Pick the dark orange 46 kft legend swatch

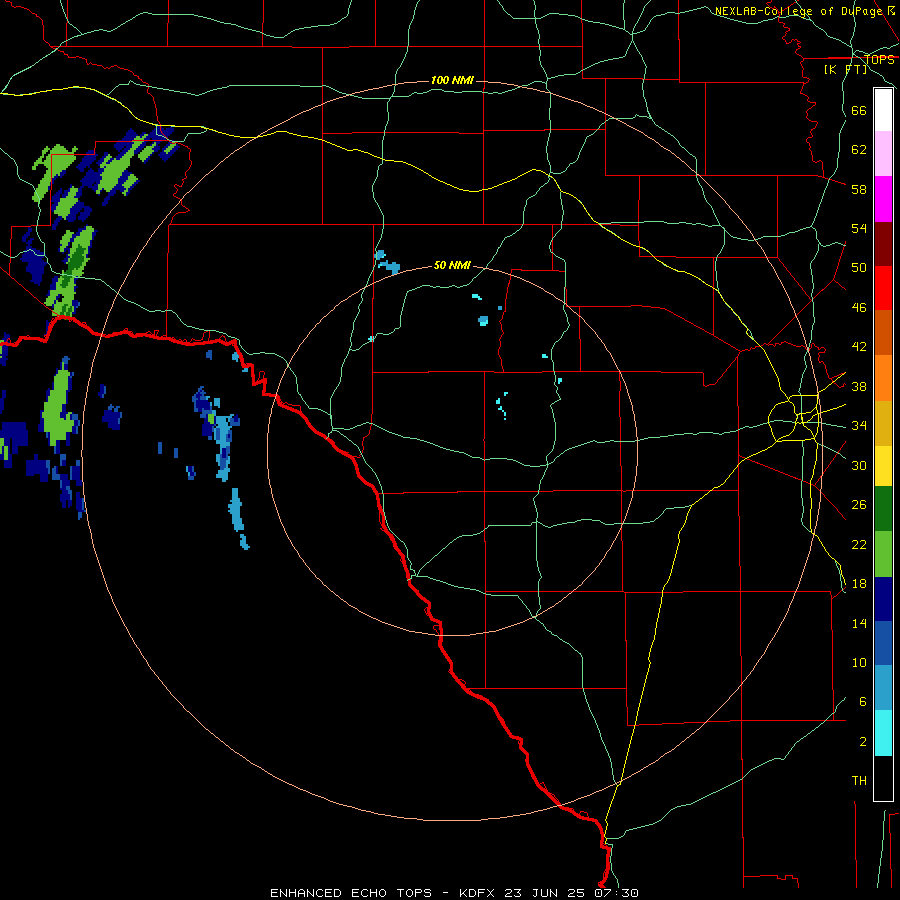click(x=883, y=333)
